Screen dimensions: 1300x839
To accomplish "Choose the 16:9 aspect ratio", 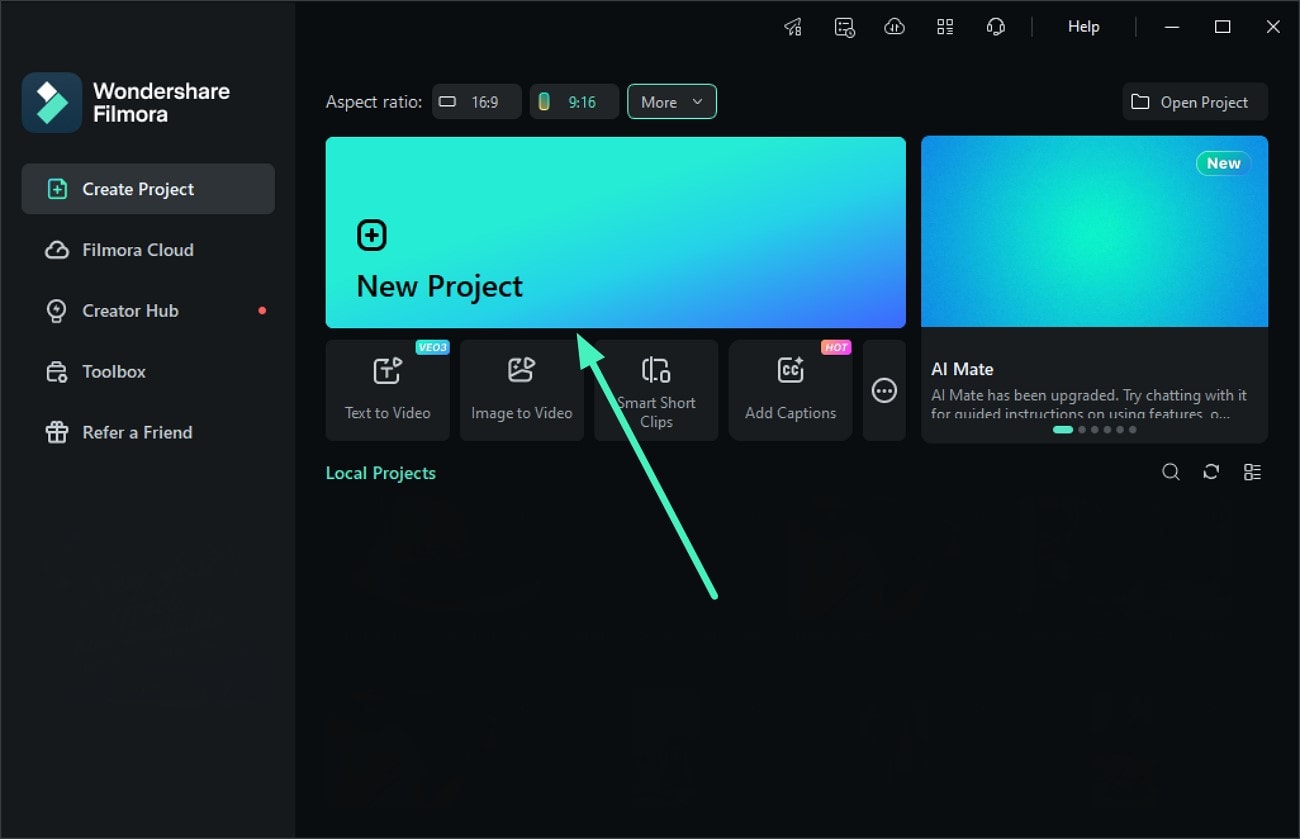I will tap(477, 102).
